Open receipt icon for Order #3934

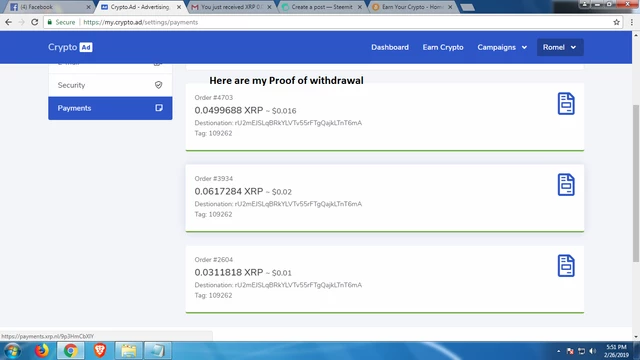566,184
